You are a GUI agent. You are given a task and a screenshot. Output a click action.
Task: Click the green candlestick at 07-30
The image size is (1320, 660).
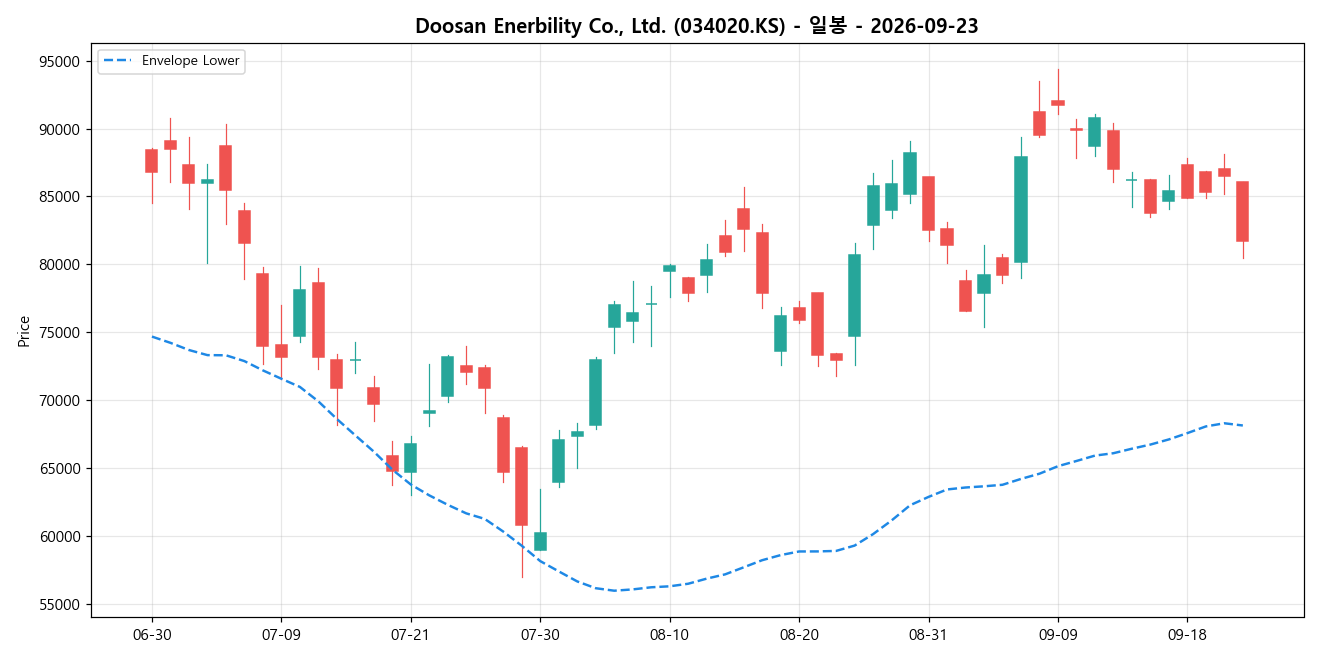pos(540,541)
